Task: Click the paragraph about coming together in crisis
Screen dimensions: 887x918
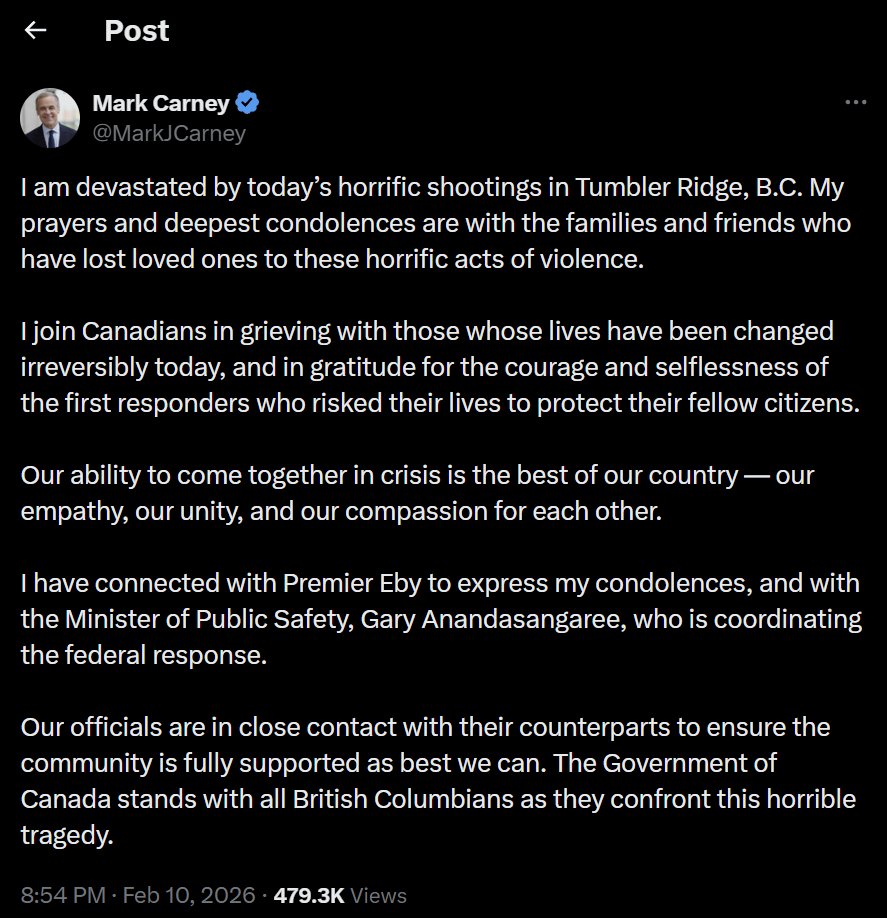Action: point(418,492)
